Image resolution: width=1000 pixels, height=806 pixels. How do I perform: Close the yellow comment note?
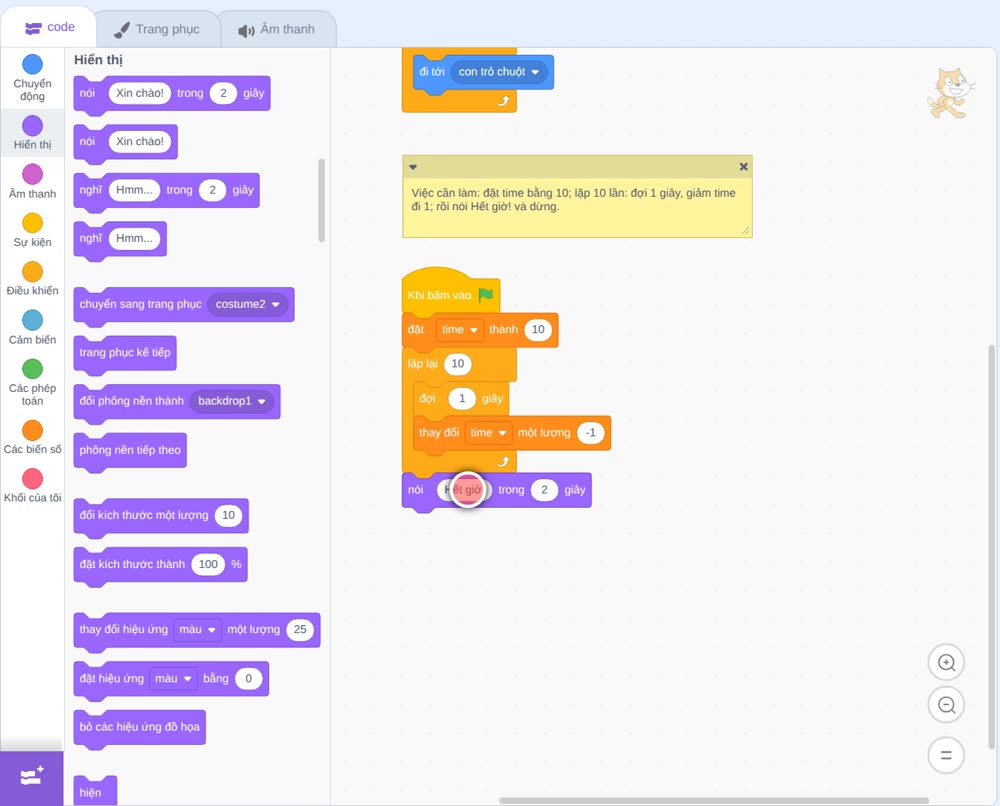pyautogui.click(x=743, y=166)
